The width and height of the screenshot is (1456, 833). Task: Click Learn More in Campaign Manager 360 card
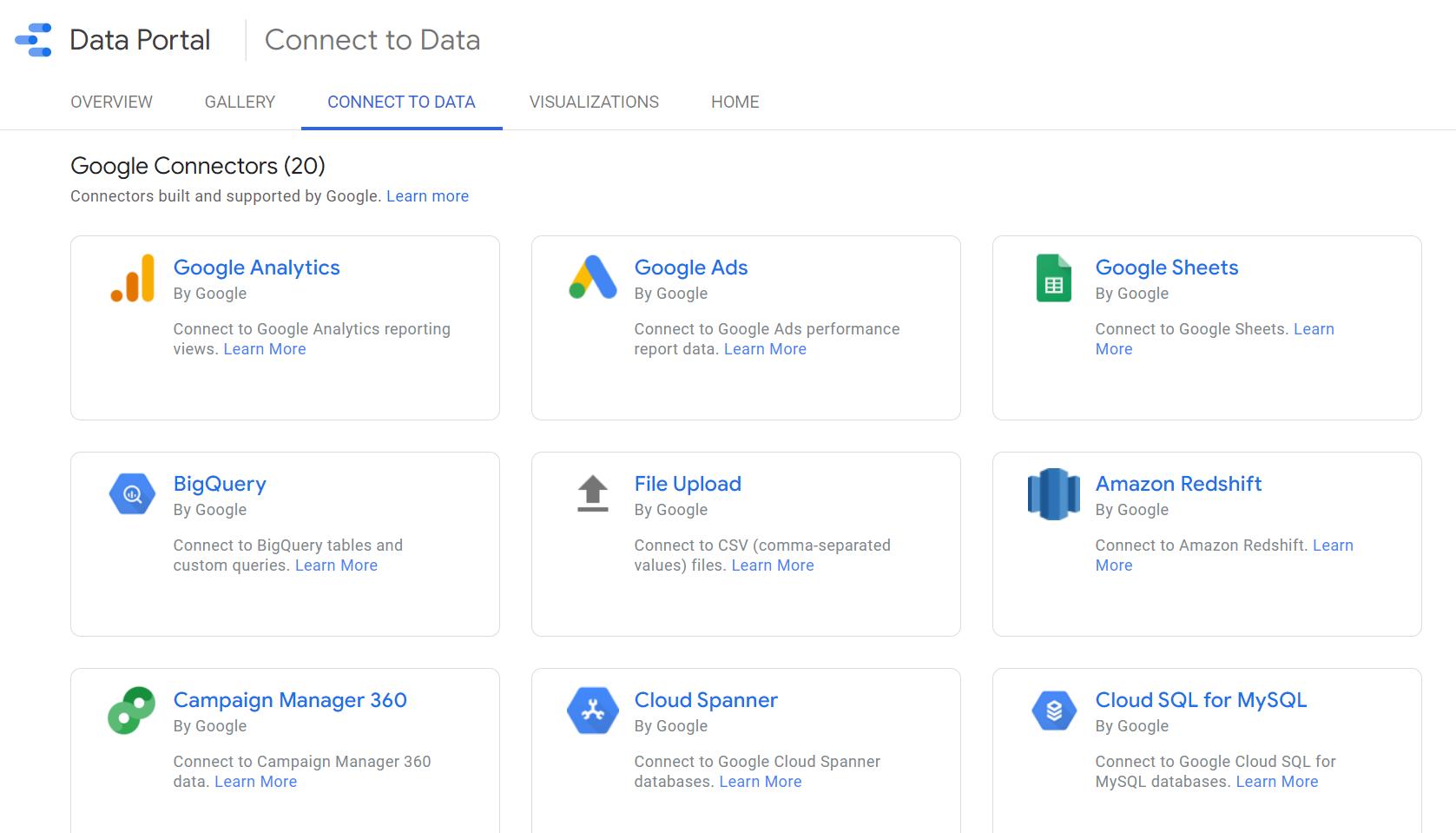(255, 782)
